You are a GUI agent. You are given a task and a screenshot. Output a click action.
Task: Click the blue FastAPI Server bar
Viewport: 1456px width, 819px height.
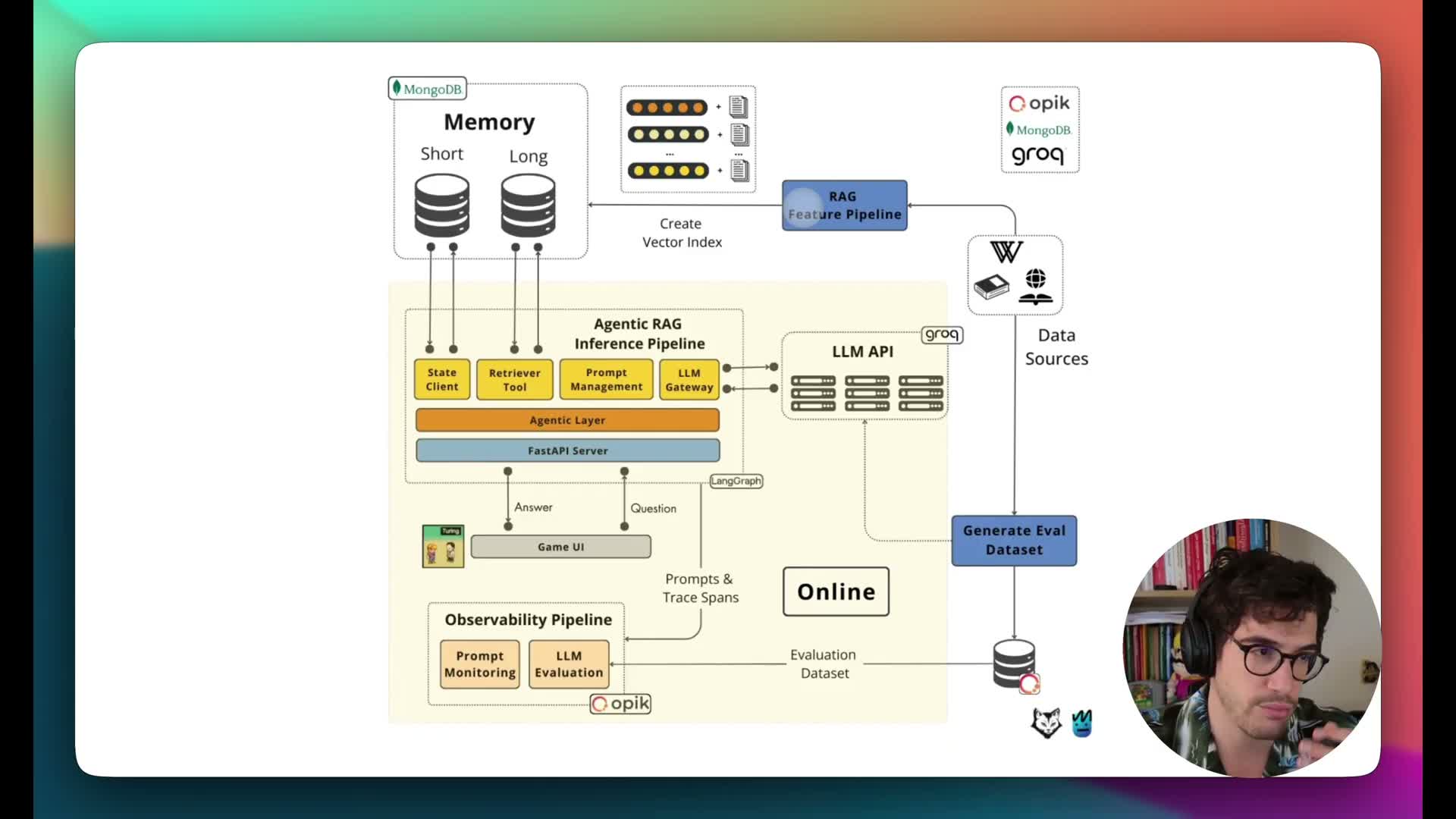point(567,450)
